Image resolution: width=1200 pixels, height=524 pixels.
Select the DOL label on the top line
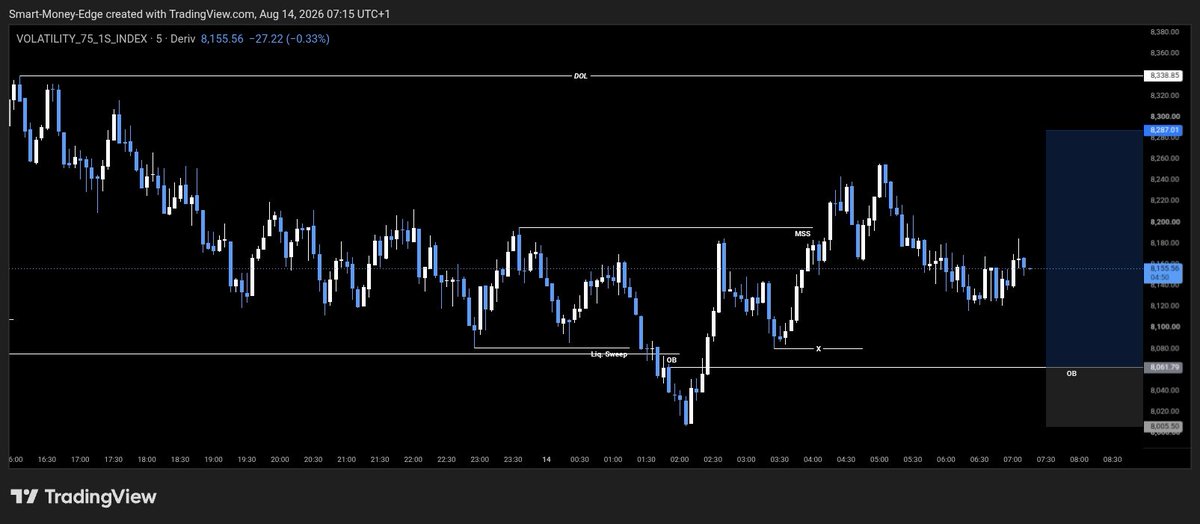point(581,76)
